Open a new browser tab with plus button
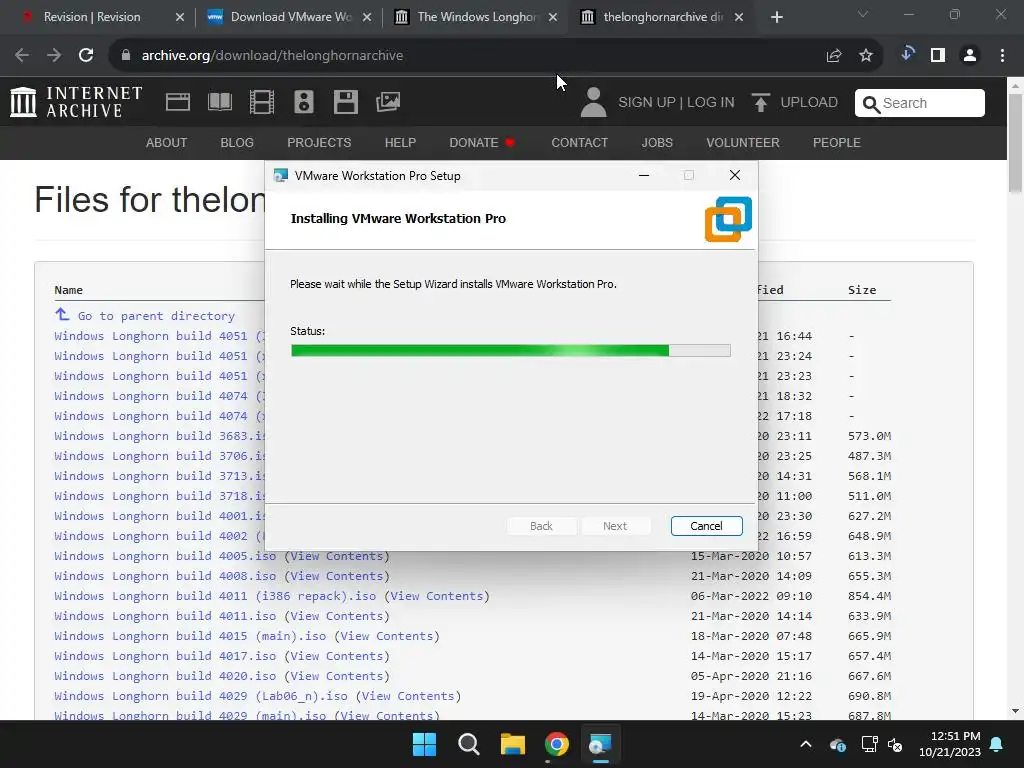This screenshot has width=1024, height=768. coord(776,17)
